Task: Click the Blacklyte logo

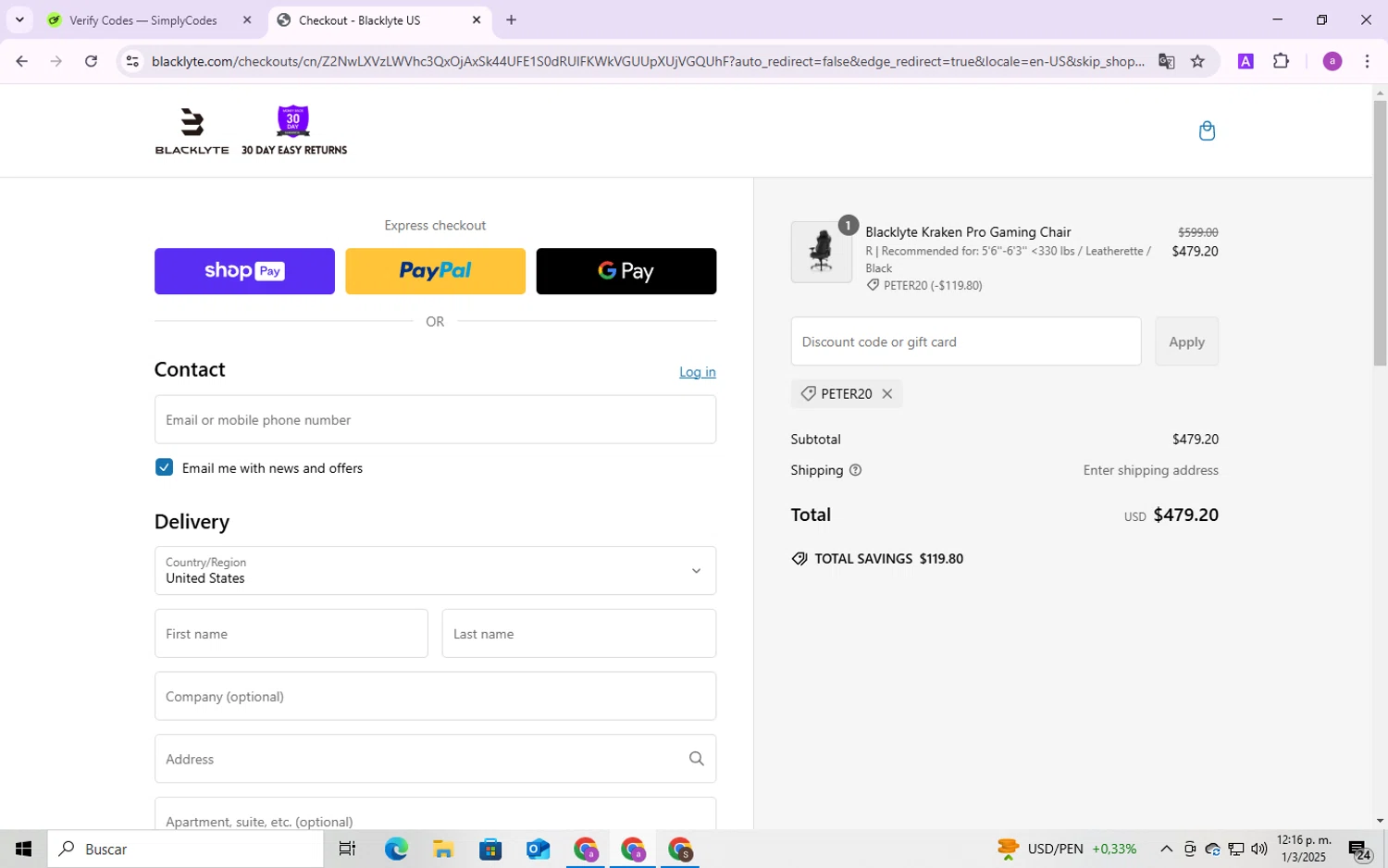Action: (x=192, y=130)
